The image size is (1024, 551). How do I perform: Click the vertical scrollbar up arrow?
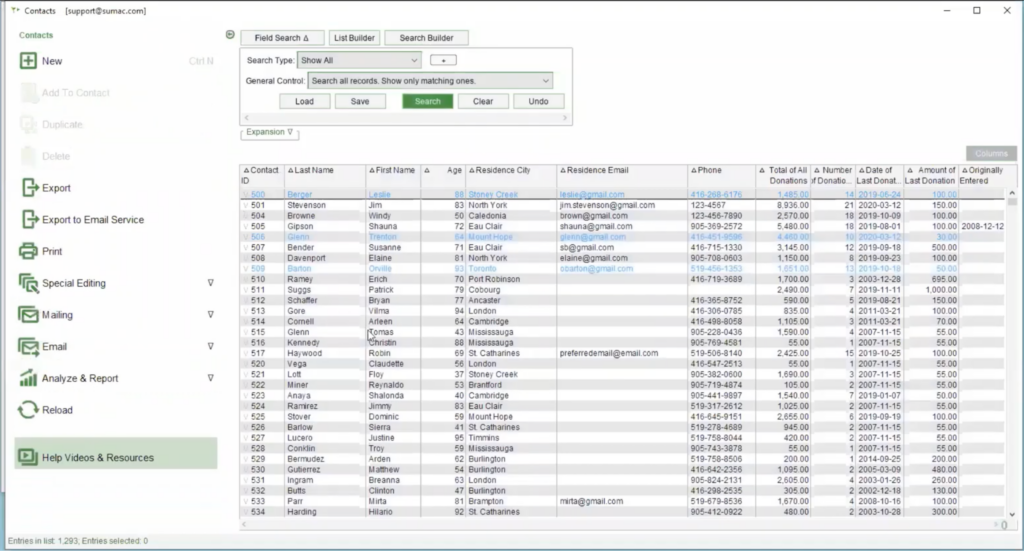click(1012, 193)
